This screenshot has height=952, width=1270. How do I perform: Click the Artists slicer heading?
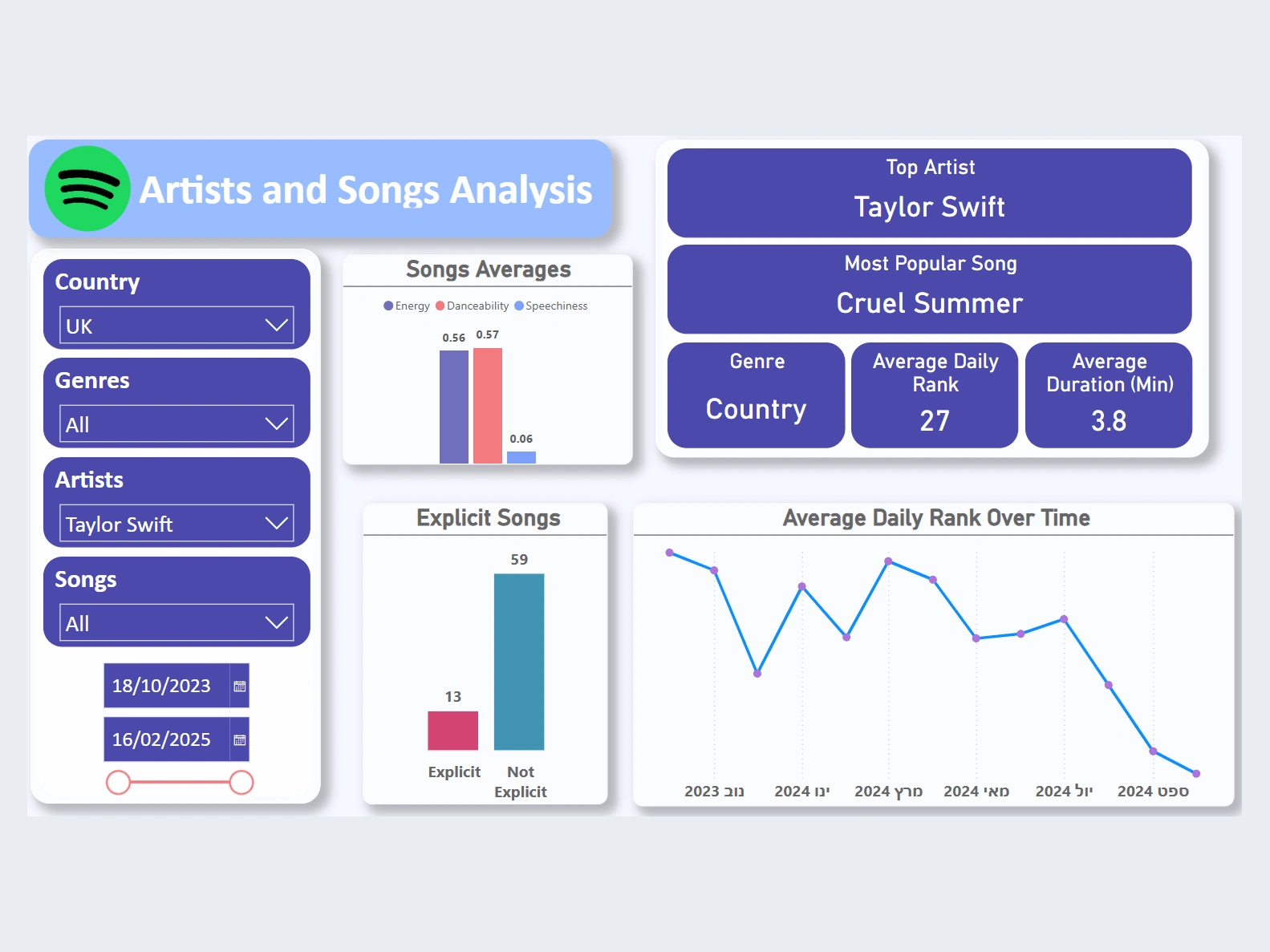click(89, 480)
